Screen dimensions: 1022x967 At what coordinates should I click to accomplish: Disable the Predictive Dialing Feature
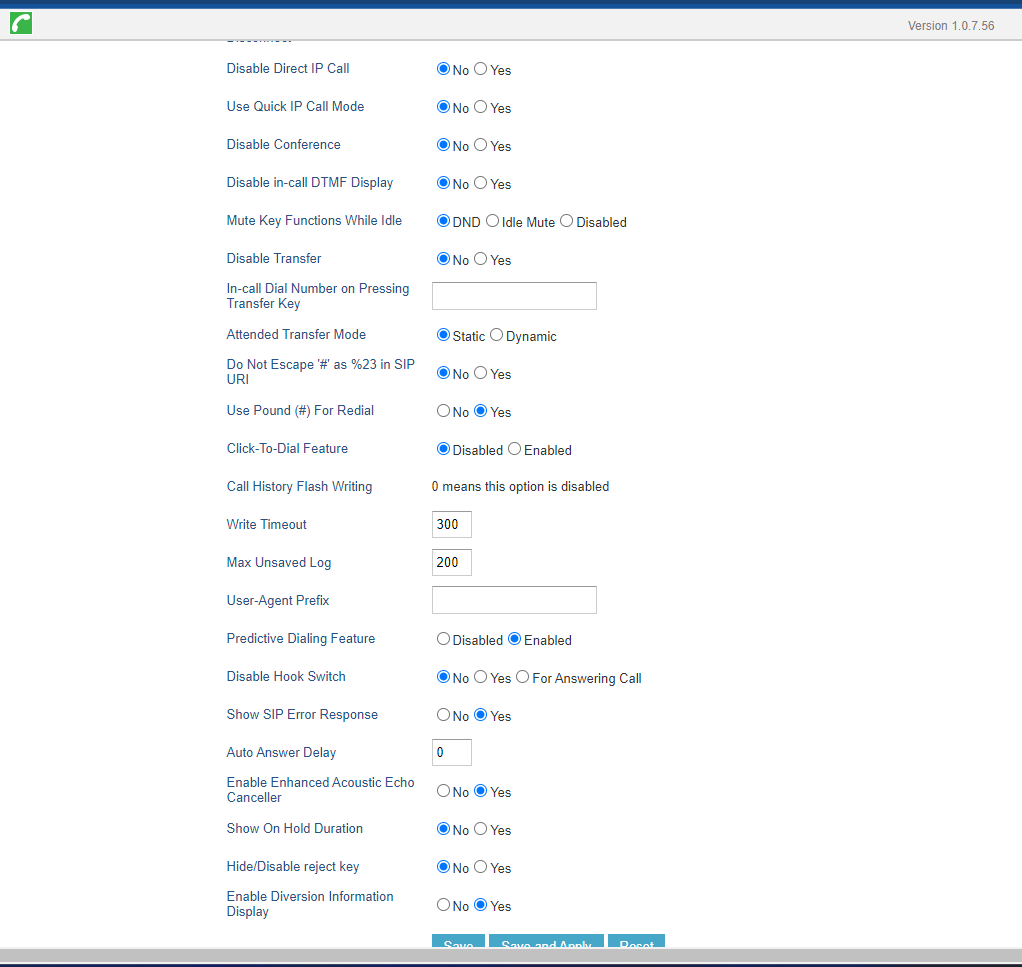444,640
